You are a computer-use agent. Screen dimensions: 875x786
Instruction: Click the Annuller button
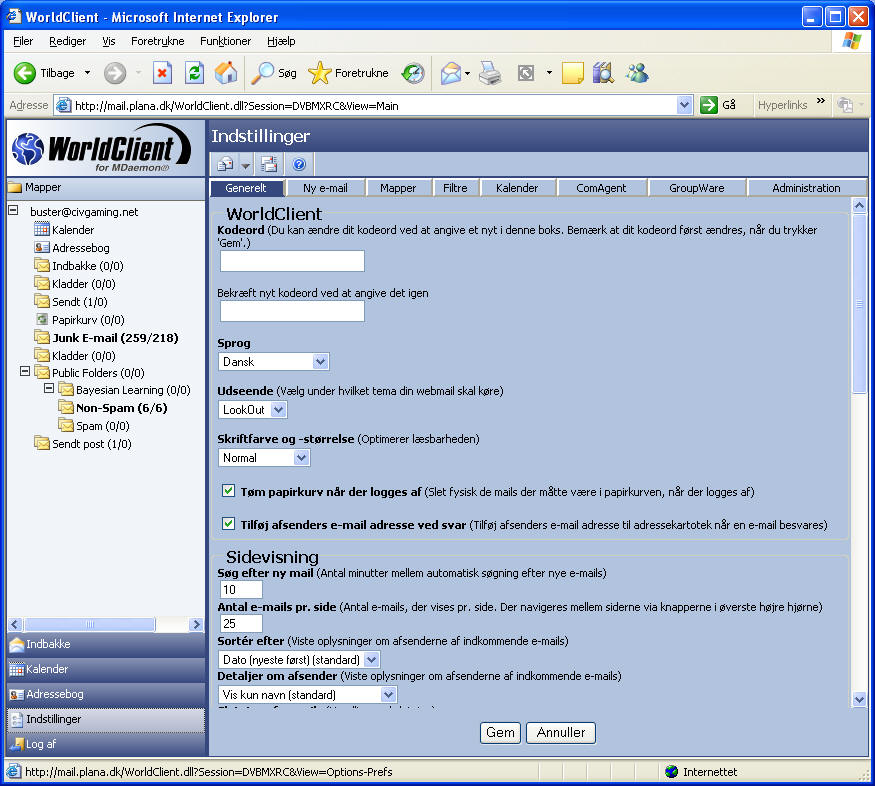[x=561, y=733]
